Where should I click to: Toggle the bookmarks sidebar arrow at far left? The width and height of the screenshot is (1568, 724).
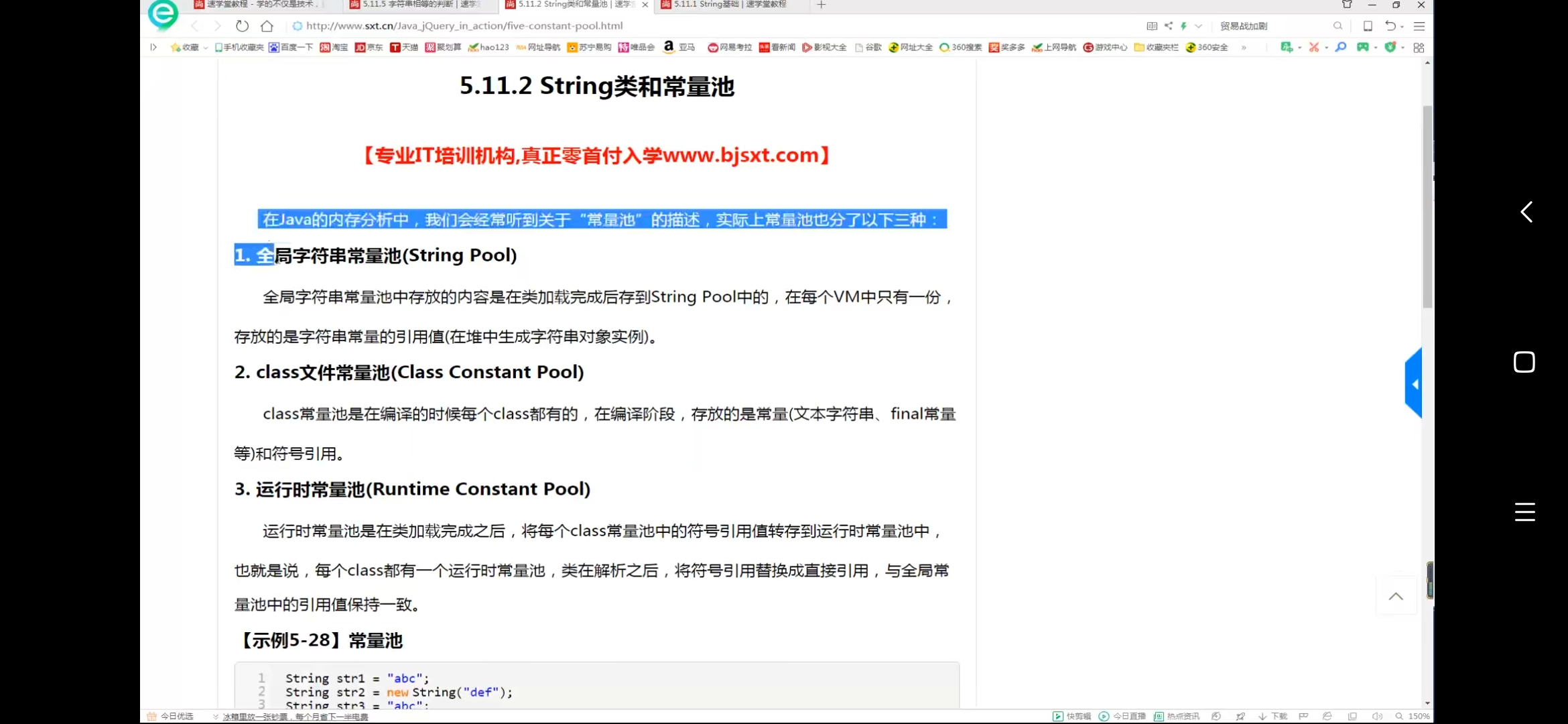pos(153,48)
